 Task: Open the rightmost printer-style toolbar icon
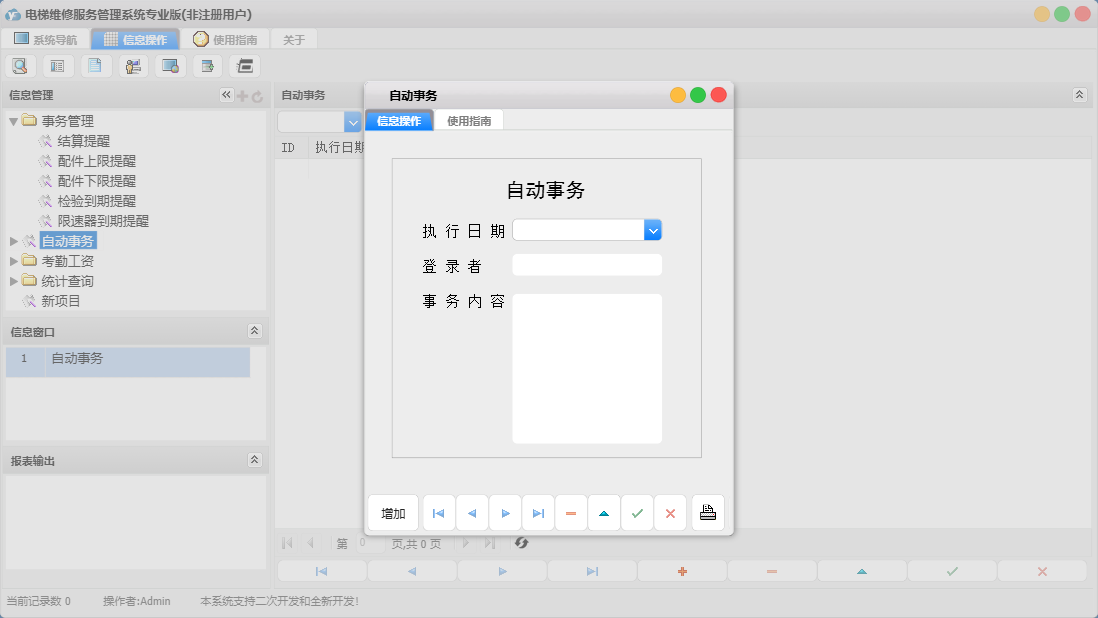coord(244,65)
